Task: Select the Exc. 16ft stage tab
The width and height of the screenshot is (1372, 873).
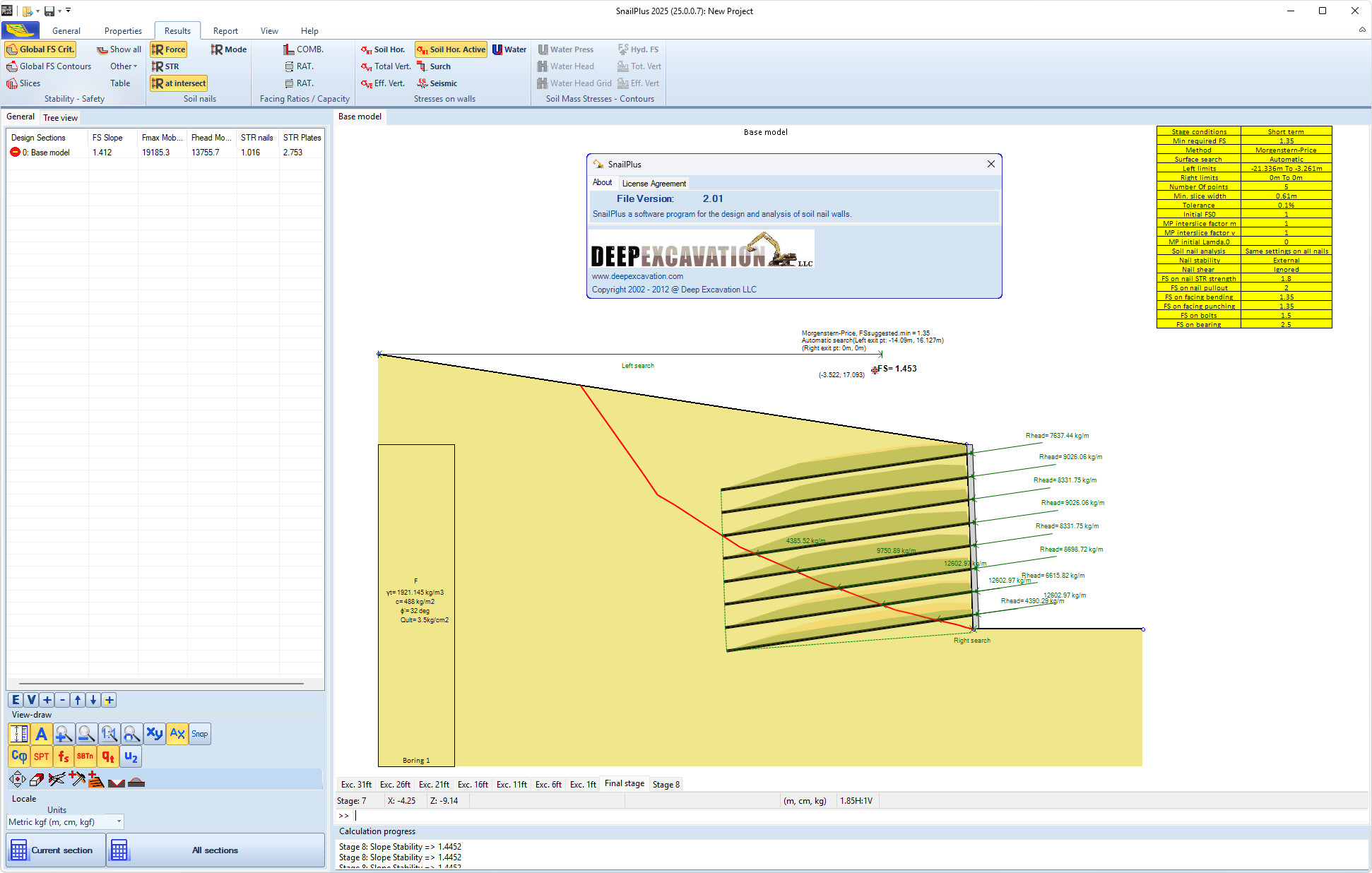Action: (473, 784)
